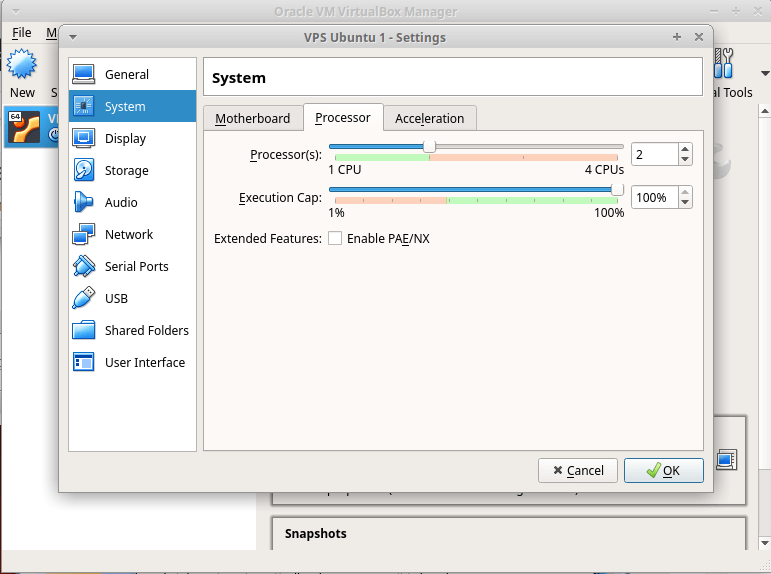771x574 pixels.
Task: Open settings window title menu arrow
Action: 73,37
